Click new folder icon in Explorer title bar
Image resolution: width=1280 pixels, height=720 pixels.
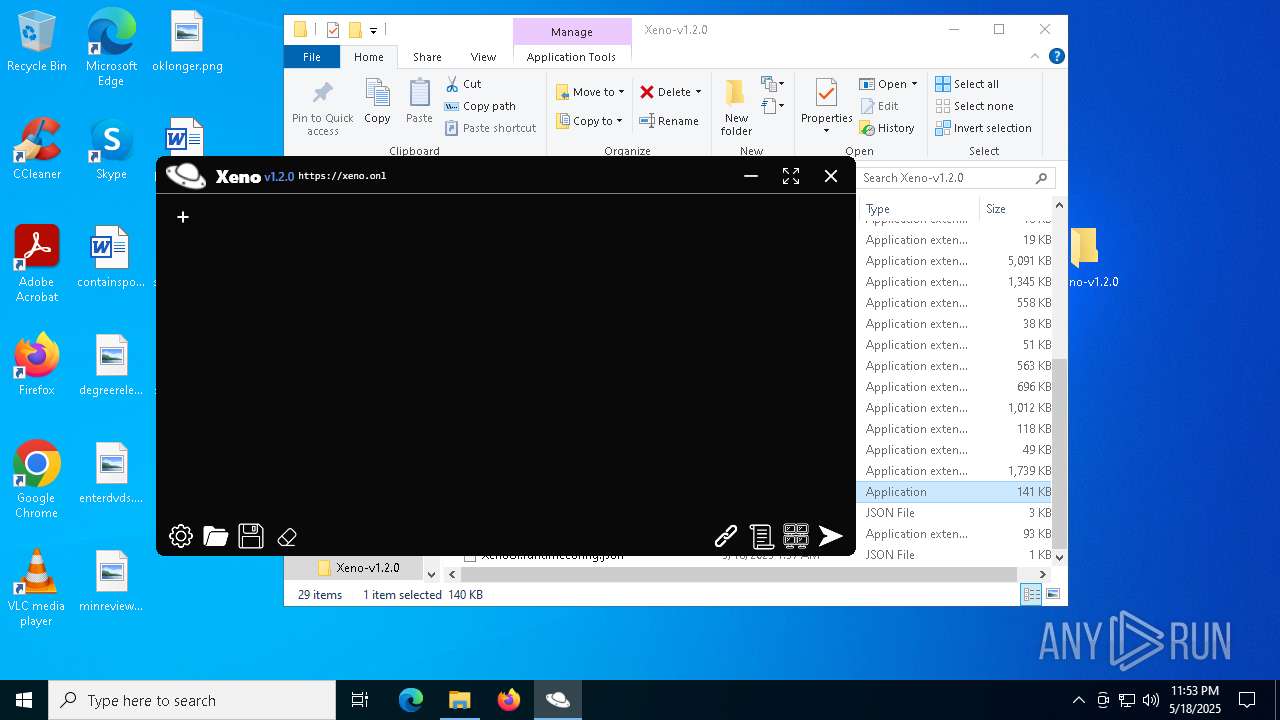(x=354, y=30)
